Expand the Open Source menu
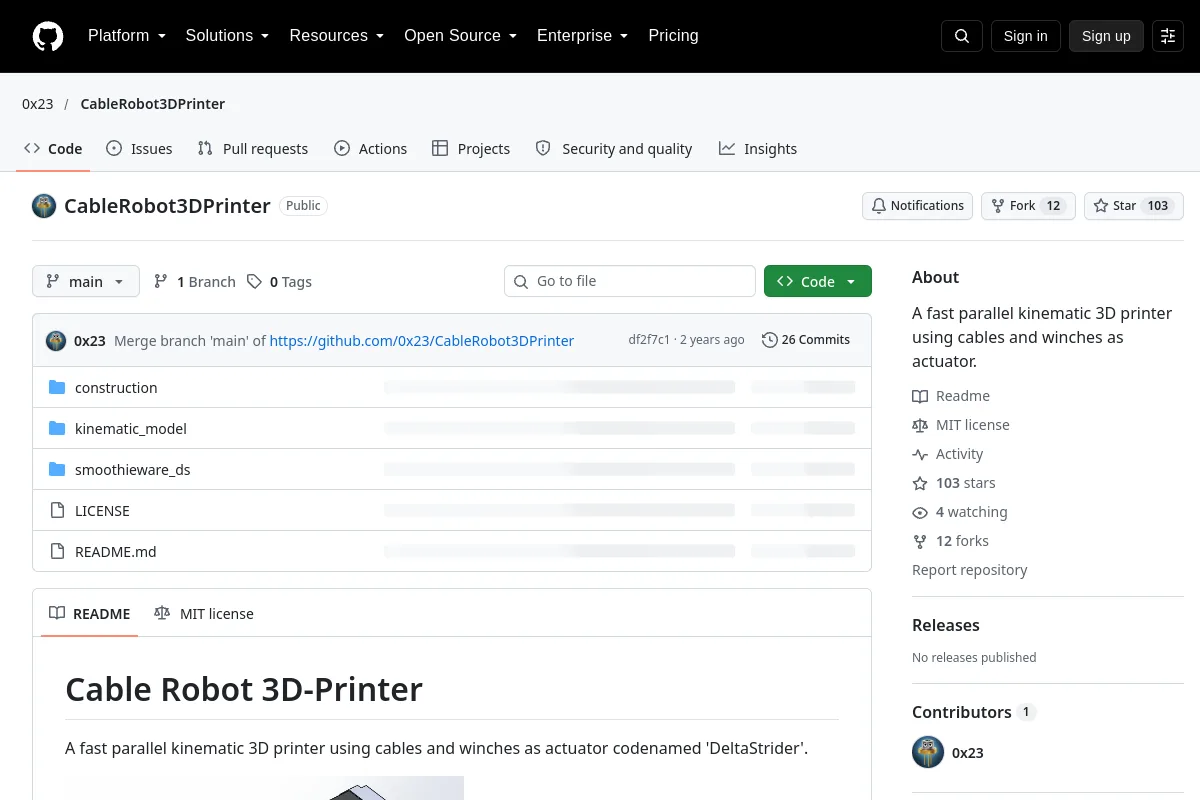Viewport: 1200px width, 800px height. pos(460,36)
